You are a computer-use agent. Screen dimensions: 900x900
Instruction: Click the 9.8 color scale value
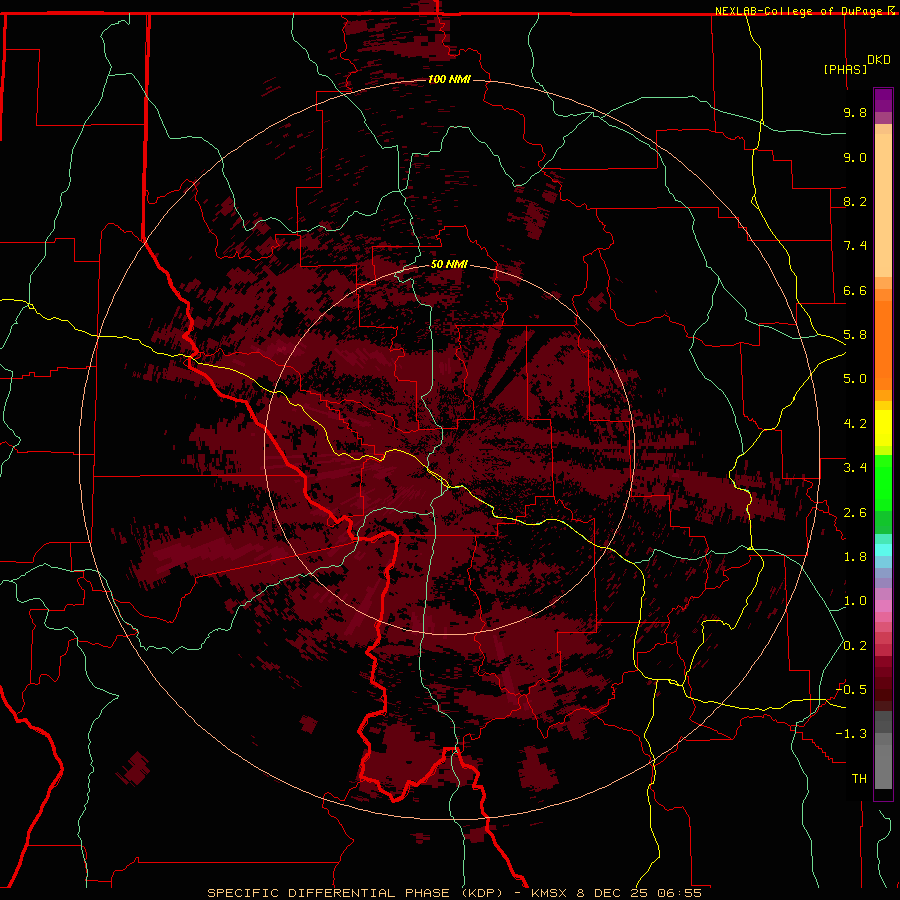click(x=855, y=112)
